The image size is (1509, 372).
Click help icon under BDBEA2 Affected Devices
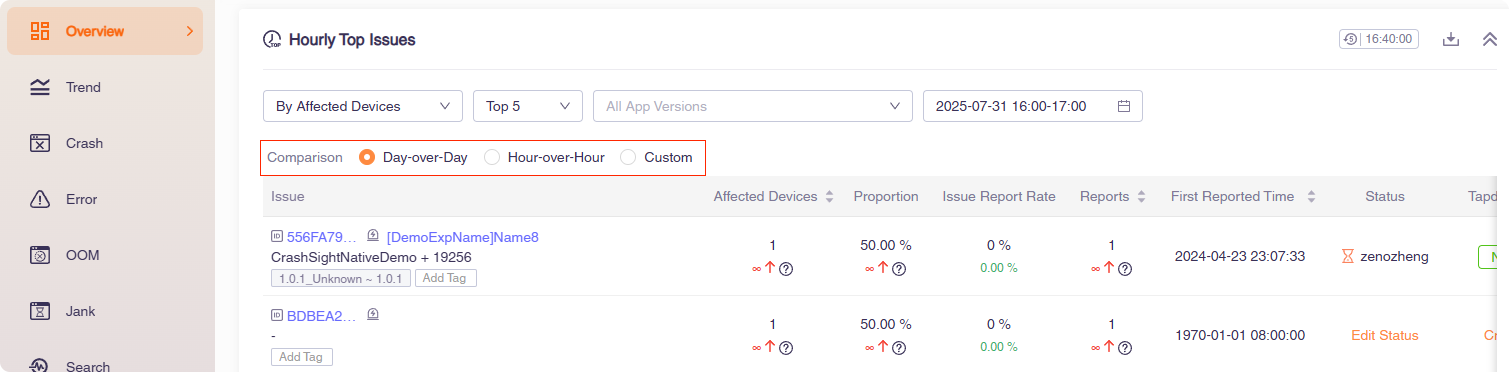786,348
